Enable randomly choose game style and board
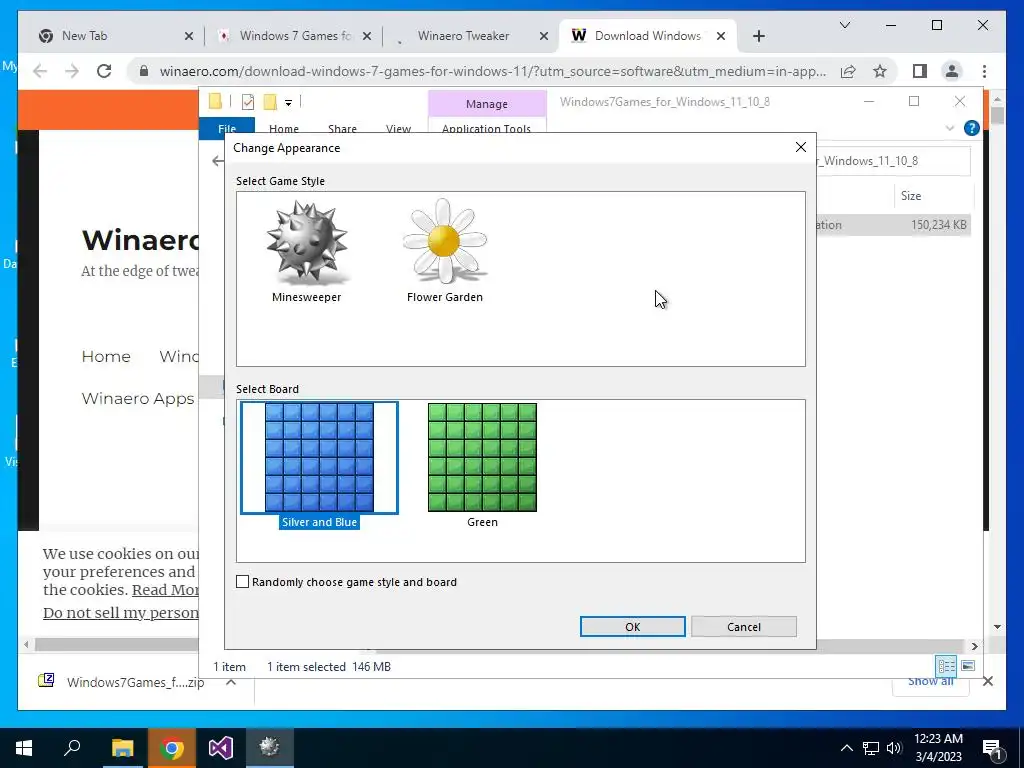Screen dimensions: 1024x768 coord(242,582)
